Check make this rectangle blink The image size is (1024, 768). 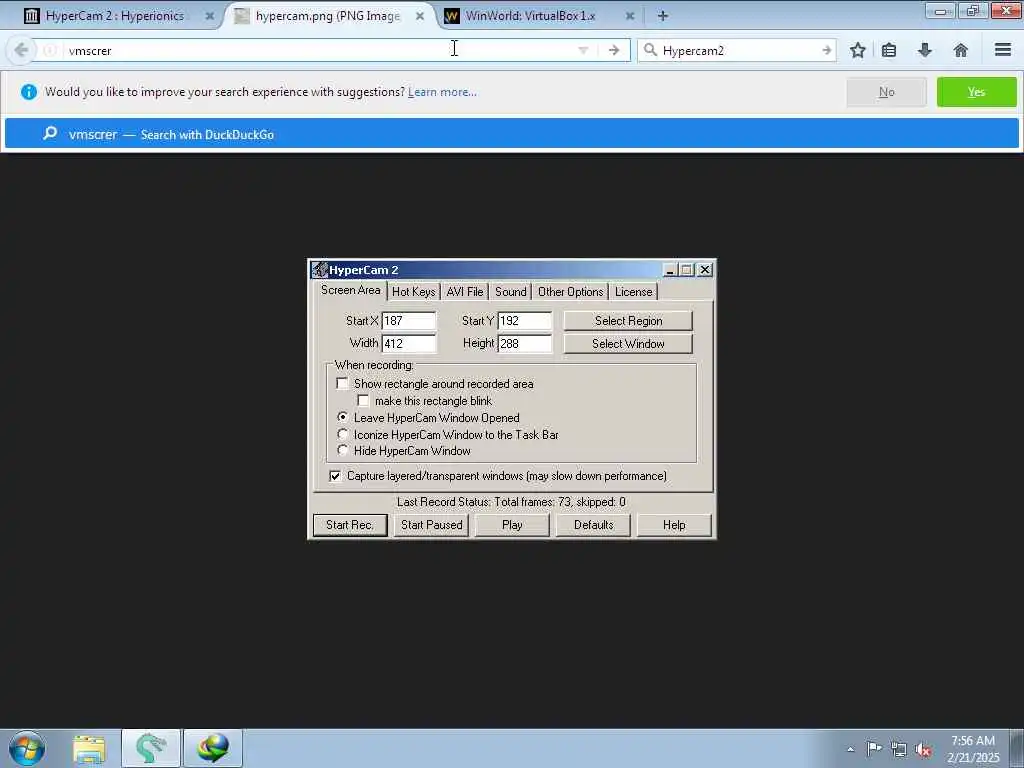(363, 400)
